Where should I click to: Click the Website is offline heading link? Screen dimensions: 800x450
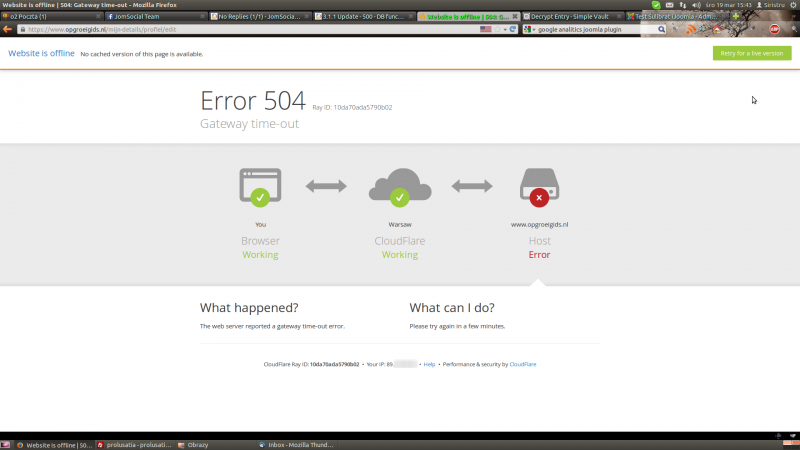pos(41,53)
